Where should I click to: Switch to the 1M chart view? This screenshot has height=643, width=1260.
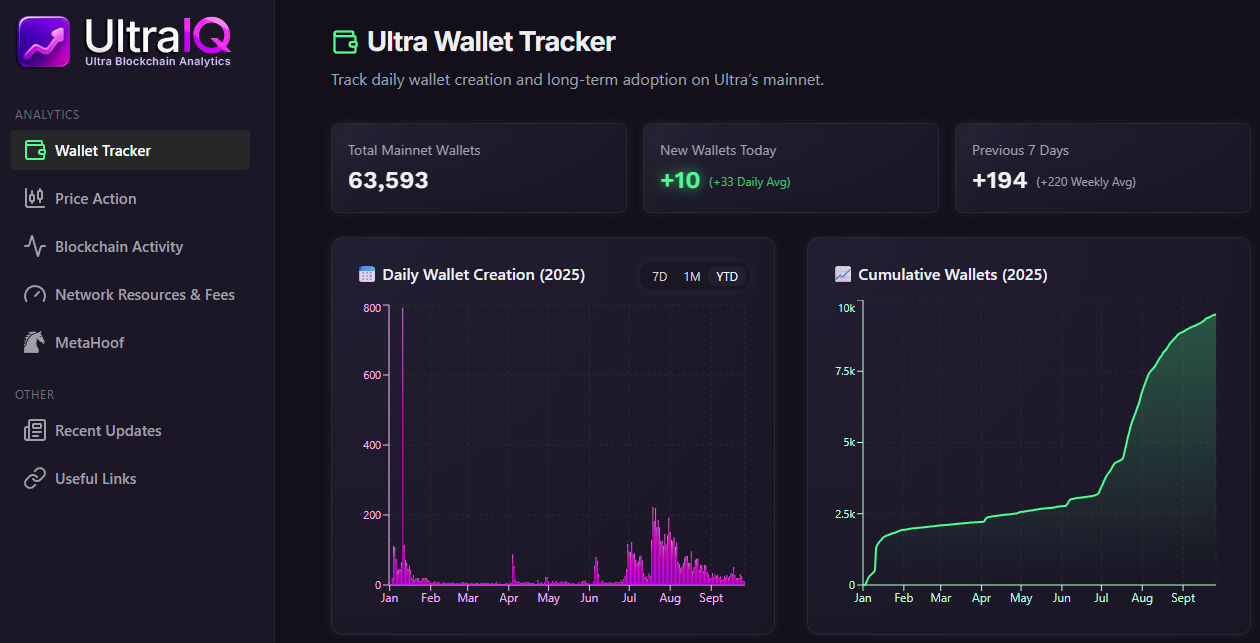pyautogui.click(x=691, y=276)
